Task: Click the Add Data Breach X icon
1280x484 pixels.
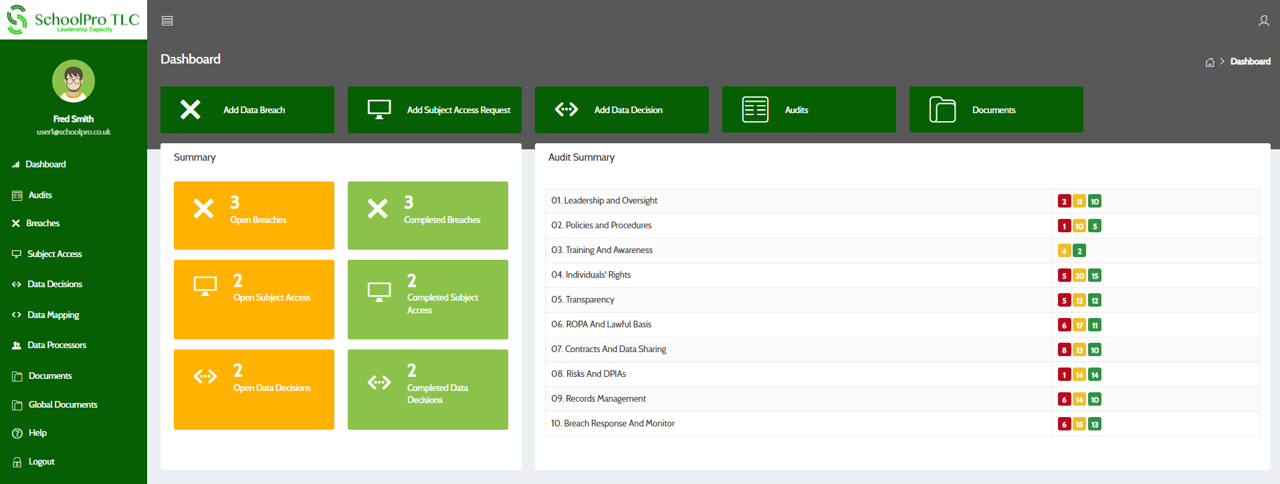Action: tap(190, 110)
